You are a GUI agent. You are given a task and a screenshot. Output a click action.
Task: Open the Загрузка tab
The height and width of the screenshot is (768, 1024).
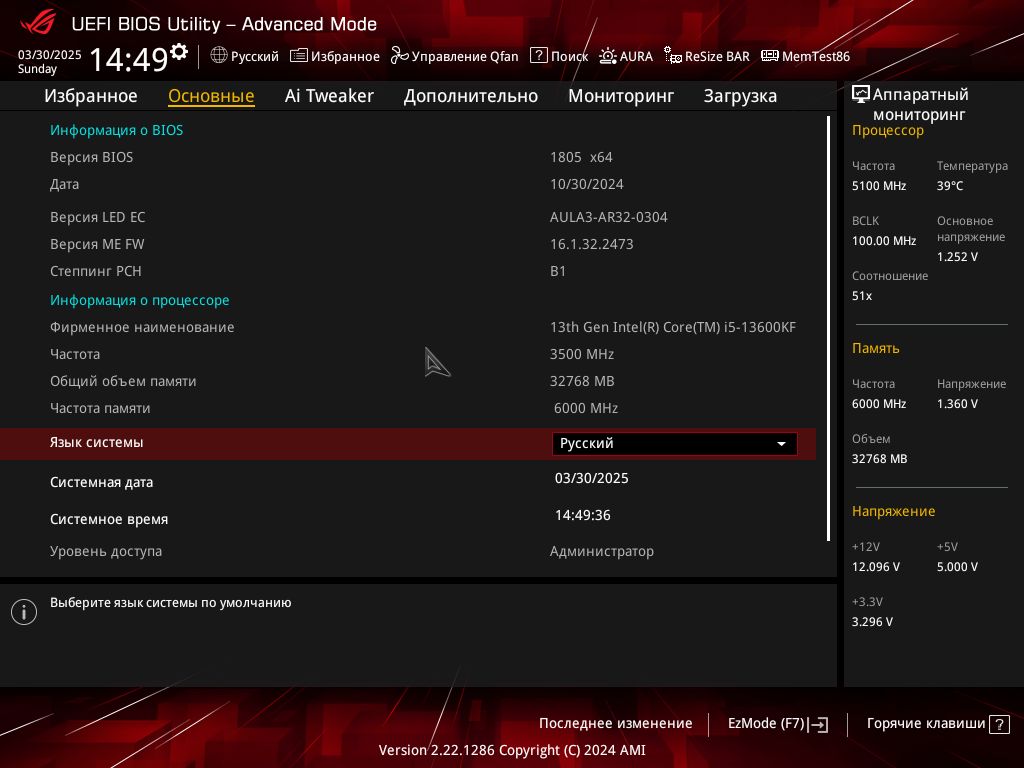coord(740,96)
